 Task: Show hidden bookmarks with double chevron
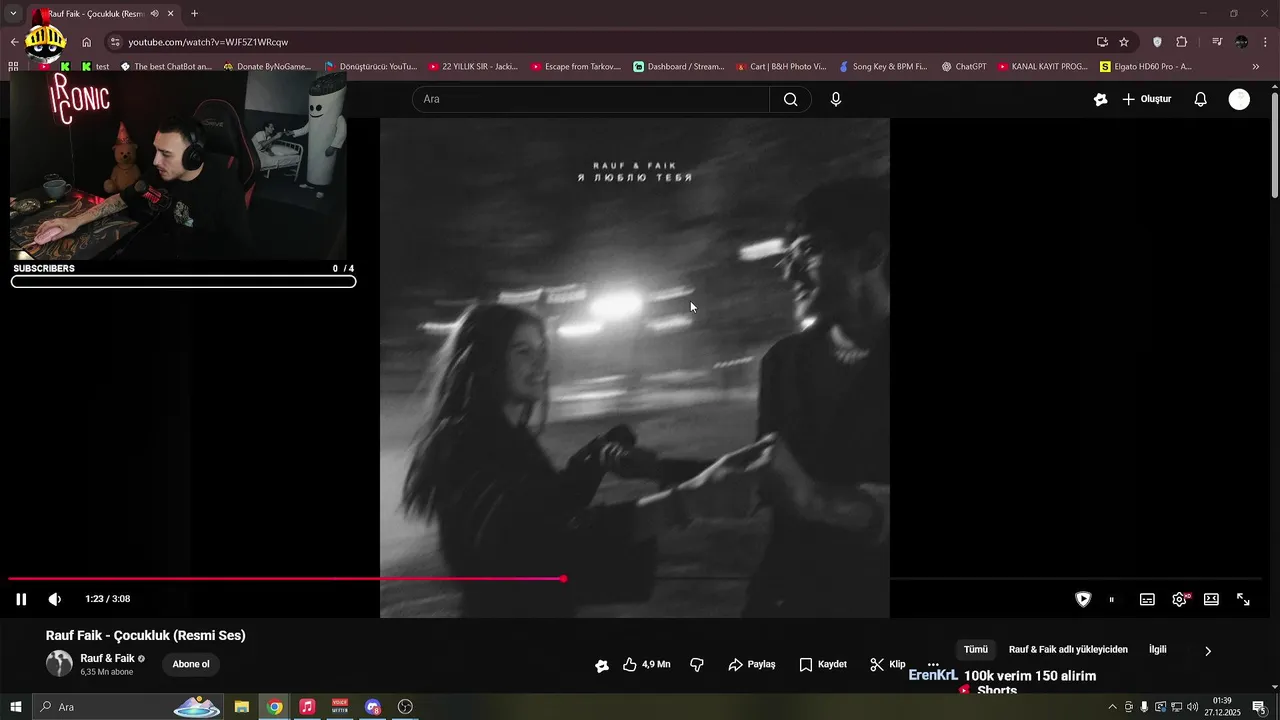[x=1256, y=67]
